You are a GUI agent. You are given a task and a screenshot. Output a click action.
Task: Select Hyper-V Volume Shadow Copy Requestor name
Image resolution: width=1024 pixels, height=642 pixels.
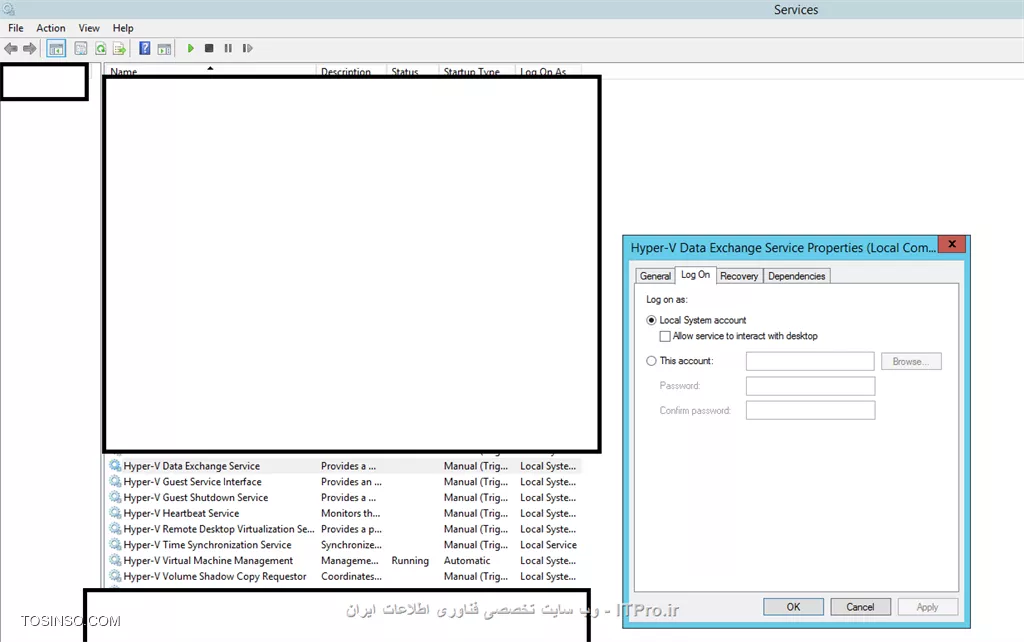(215, 576)
